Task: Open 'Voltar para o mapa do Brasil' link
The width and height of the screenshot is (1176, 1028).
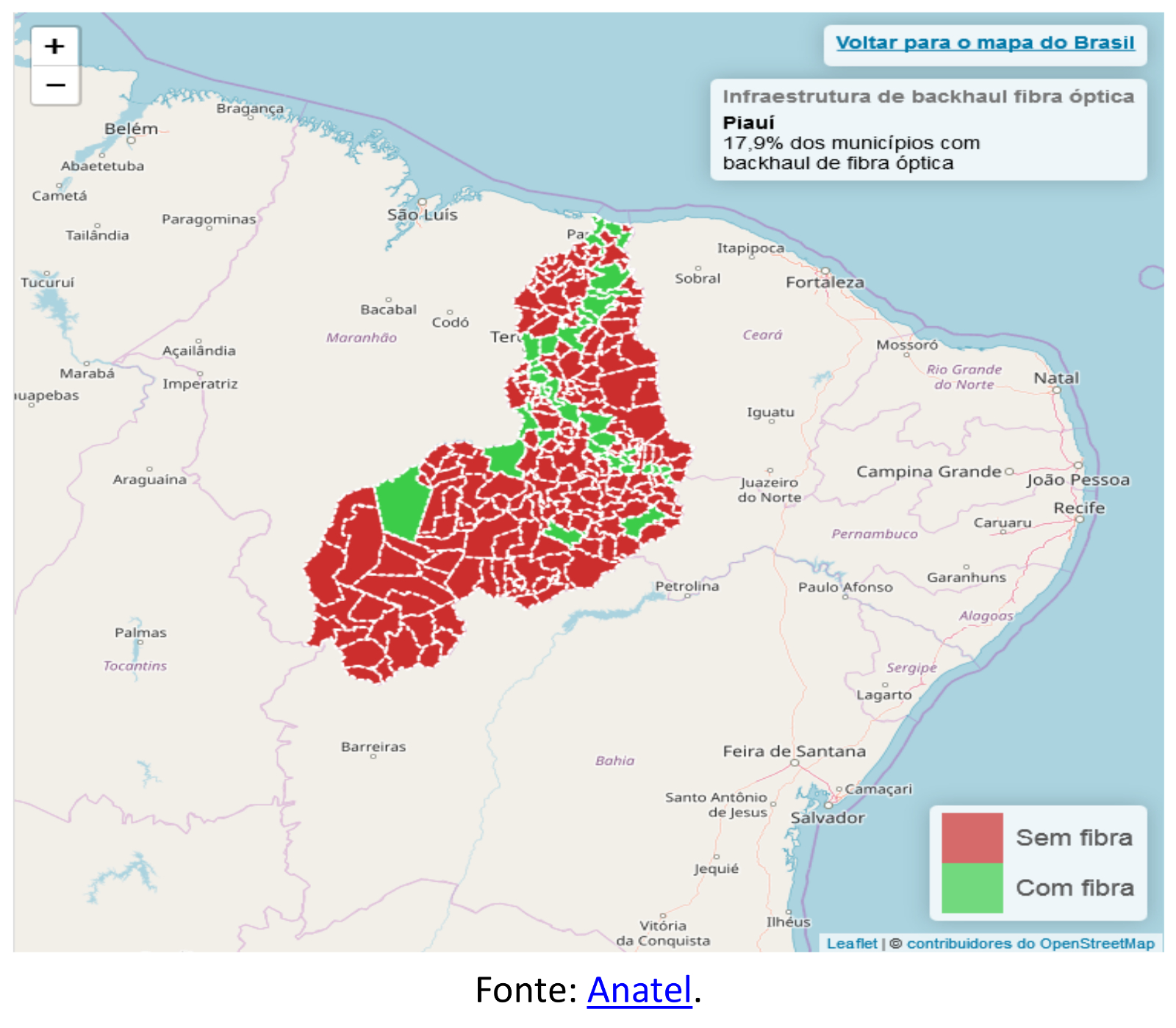Action: coord(984,43)
